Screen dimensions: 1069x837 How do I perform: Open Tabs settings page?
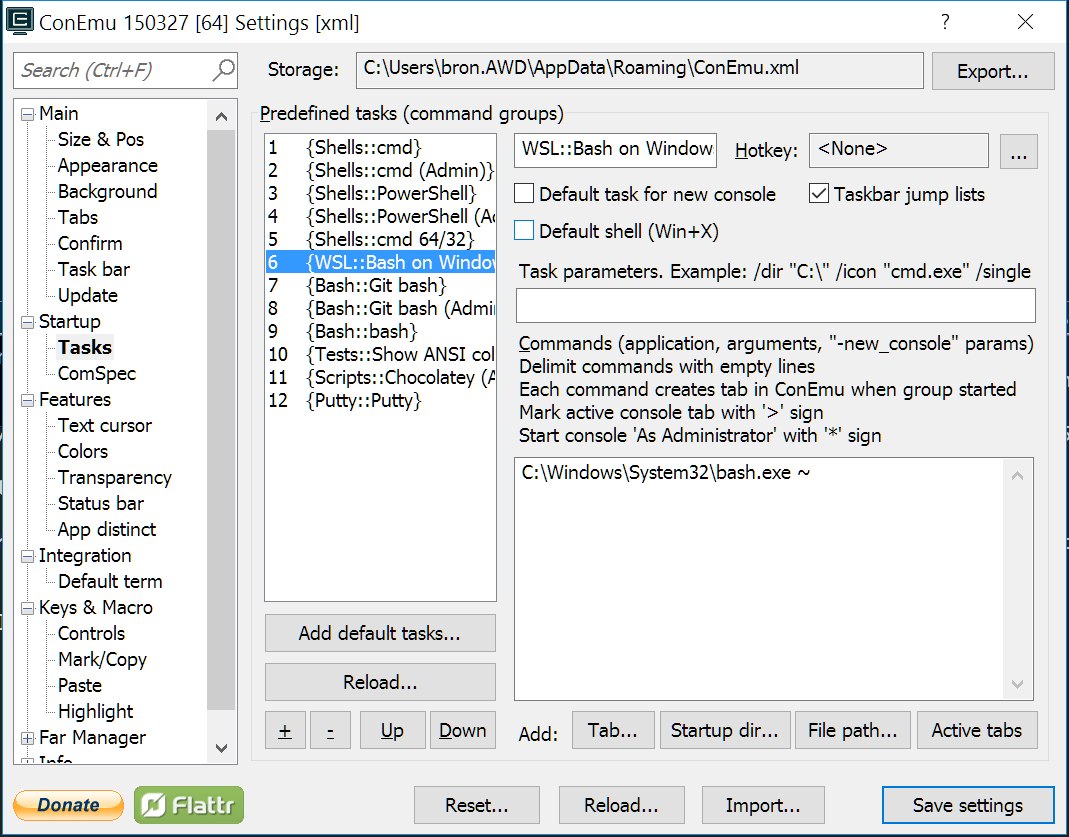tap(78, 217)
